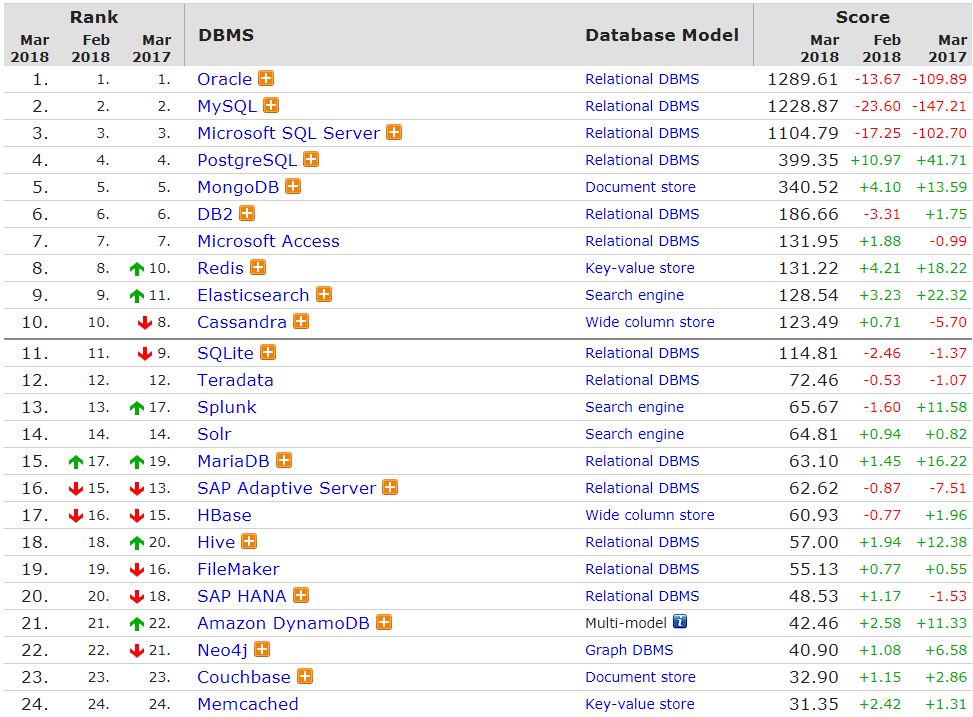This screenshot has height=717, width=973.
Task: Click the DBMS column header
Action: click(226, 35)
